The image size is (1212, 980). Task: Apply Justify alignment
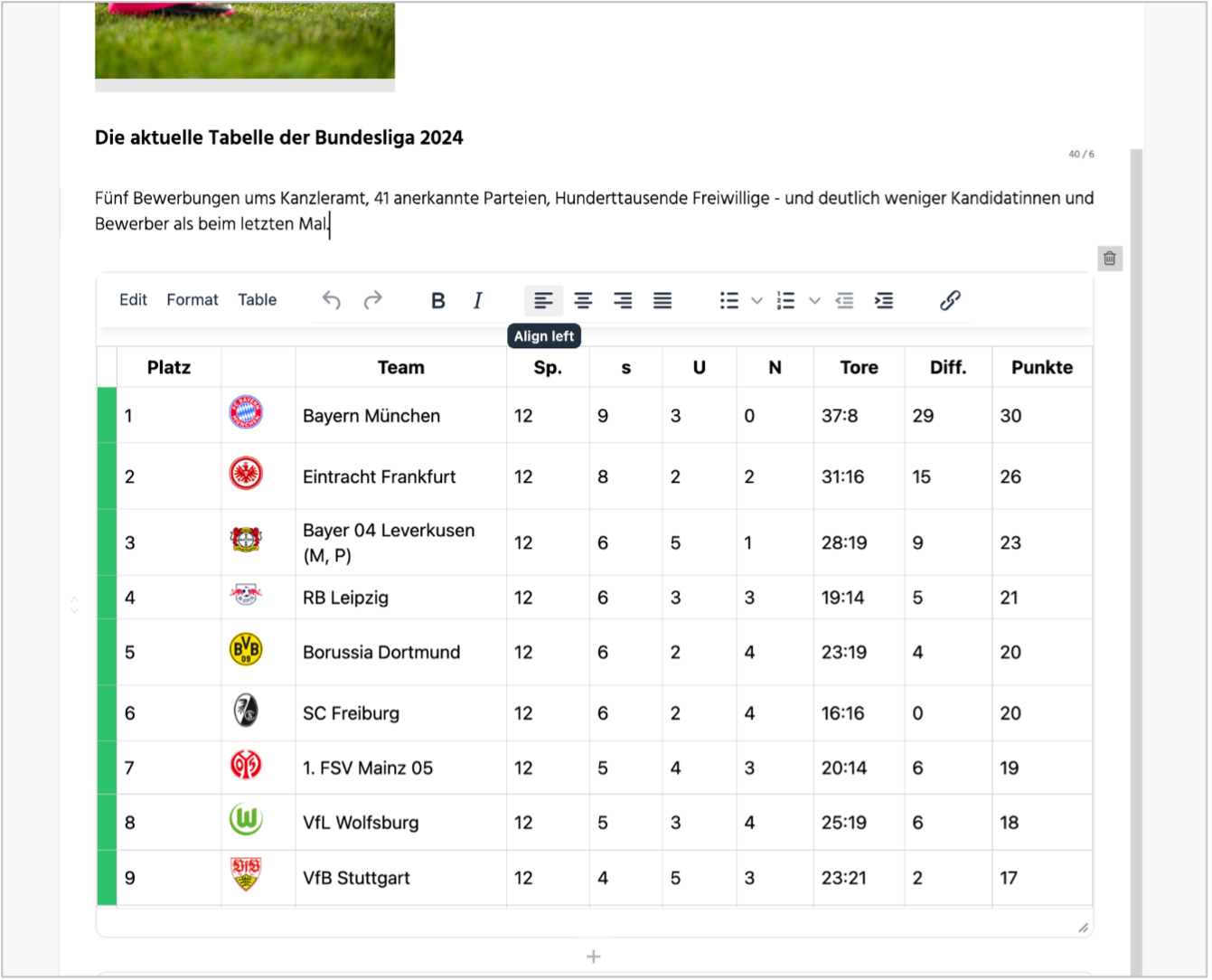[662, 300]
